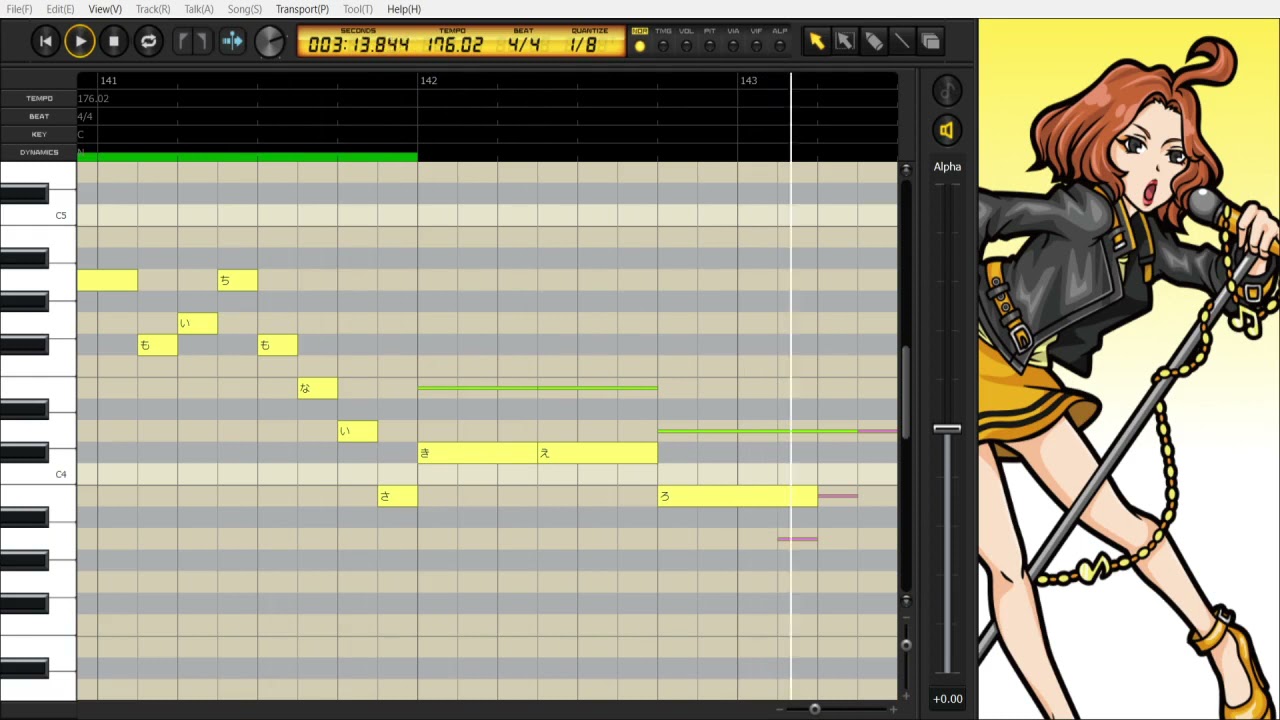Toggle the yellow speaker monitor icon
The height and width of the screenshot is (720, 1280).
947,130
